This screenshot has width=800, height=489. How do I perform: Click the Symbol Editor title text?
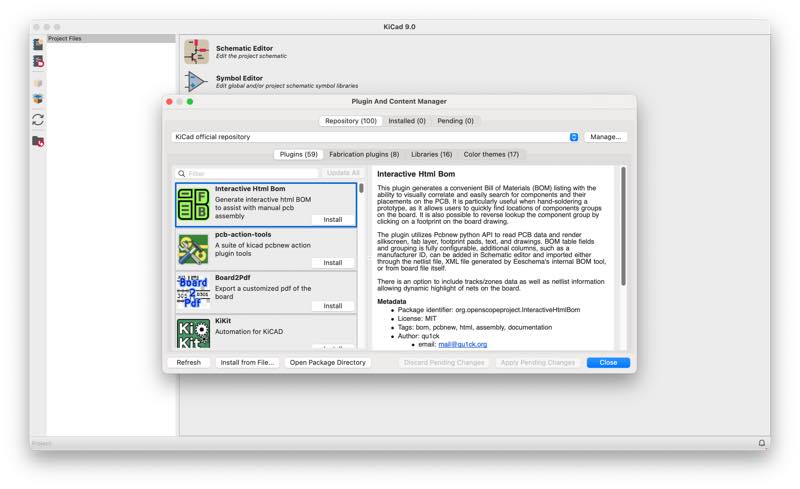pos(239,78)
